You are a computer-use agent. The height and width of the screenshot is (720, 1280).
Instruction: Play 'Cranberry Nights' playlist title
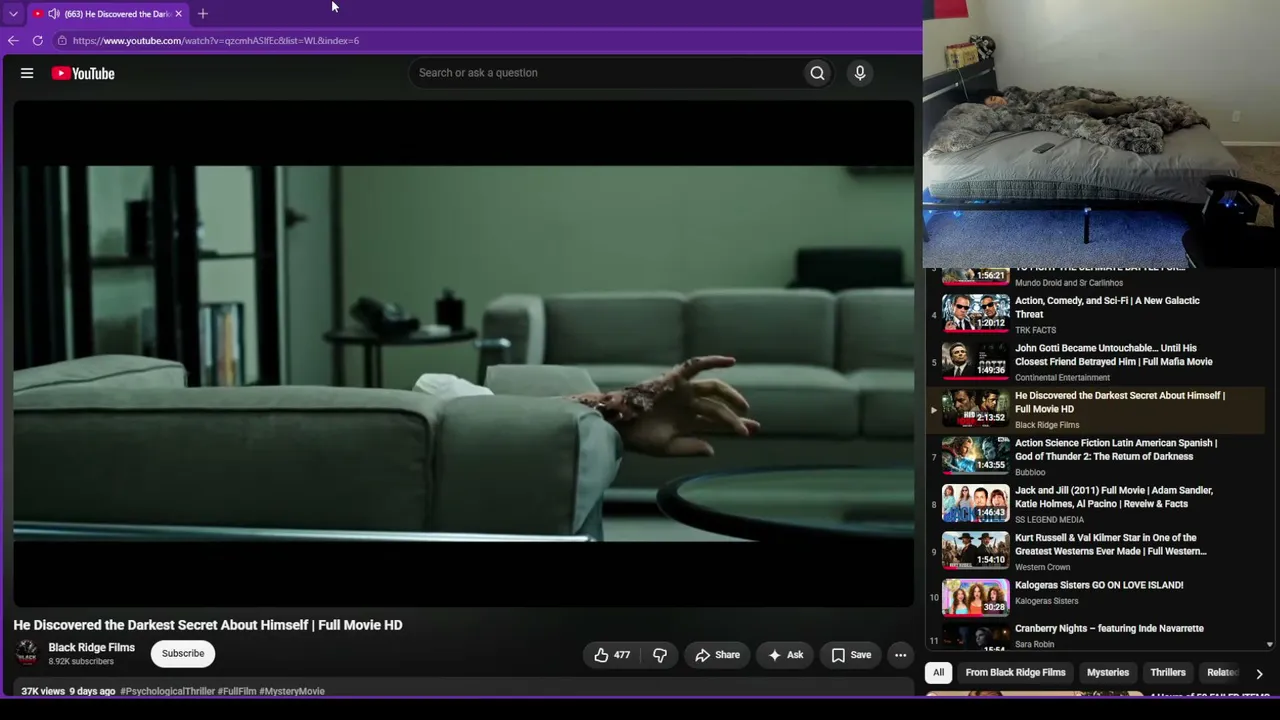point(1109,629)
